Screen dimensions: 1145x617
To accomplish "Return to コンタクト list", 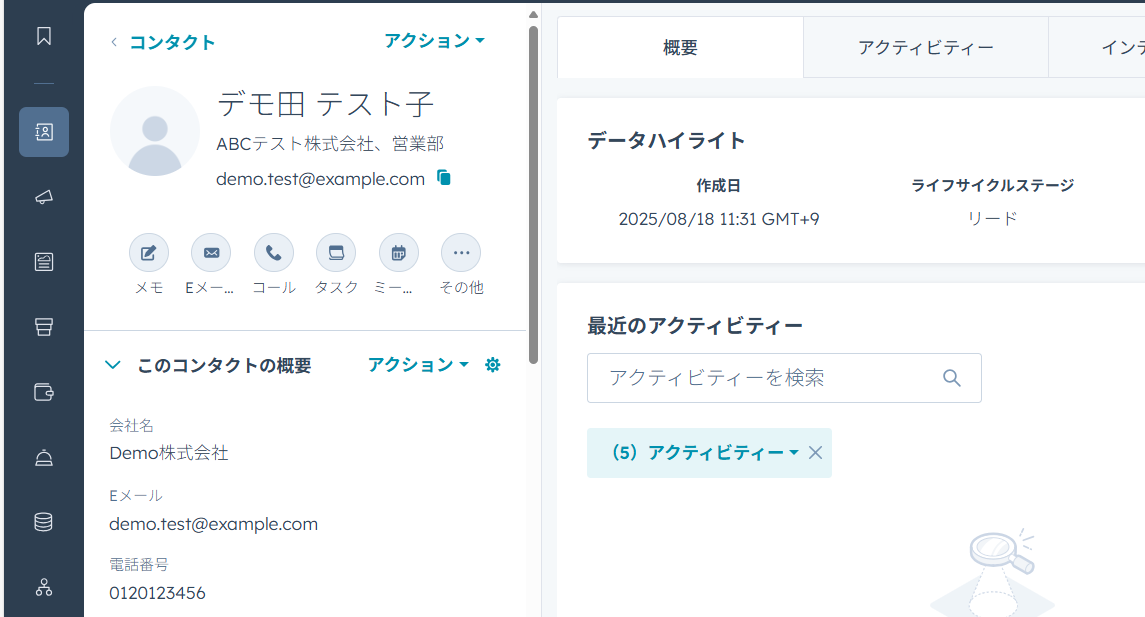I will point(172,42).
